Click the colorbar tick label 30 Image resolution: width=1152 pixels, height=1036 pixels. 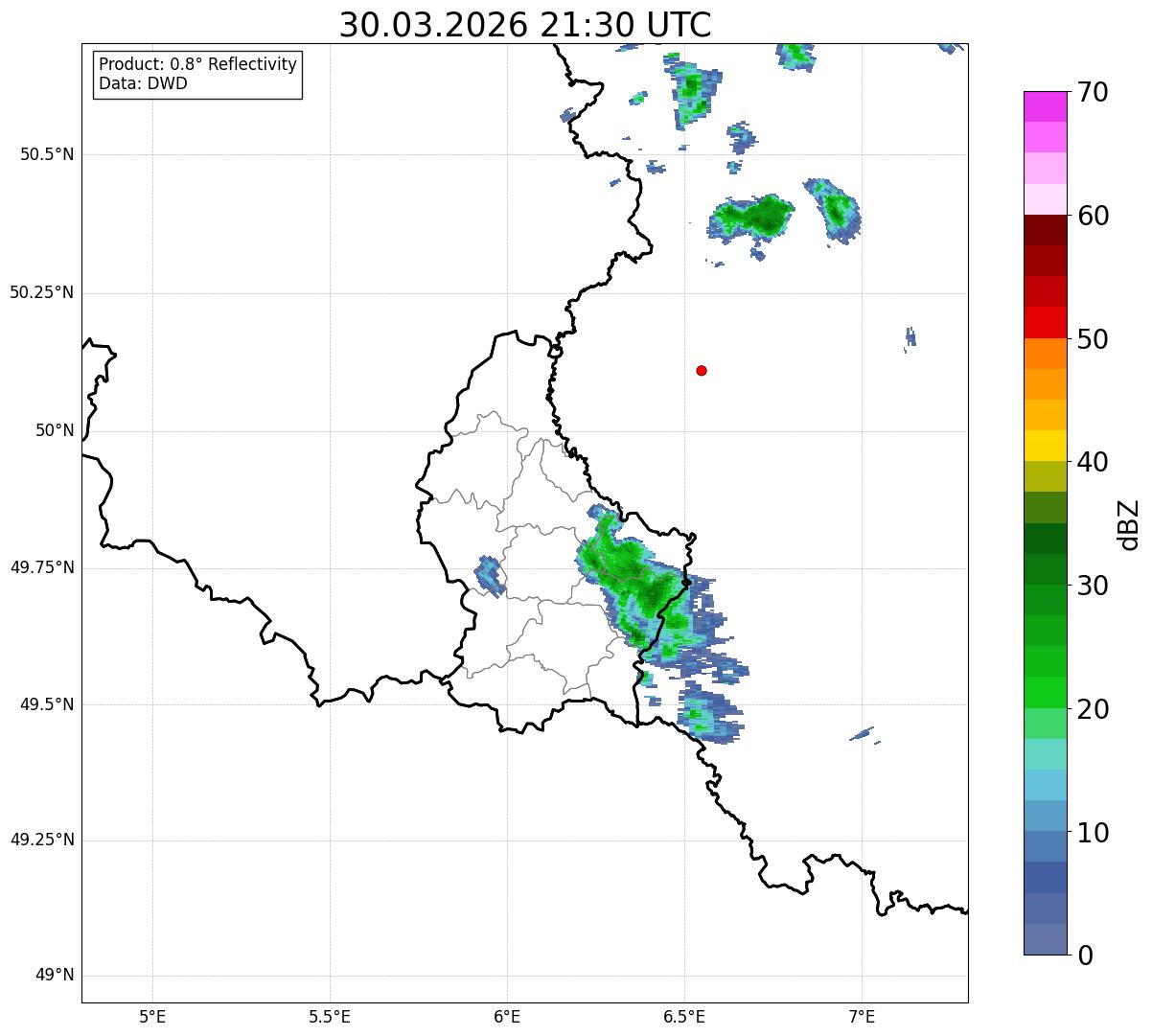pos(1093,586)
